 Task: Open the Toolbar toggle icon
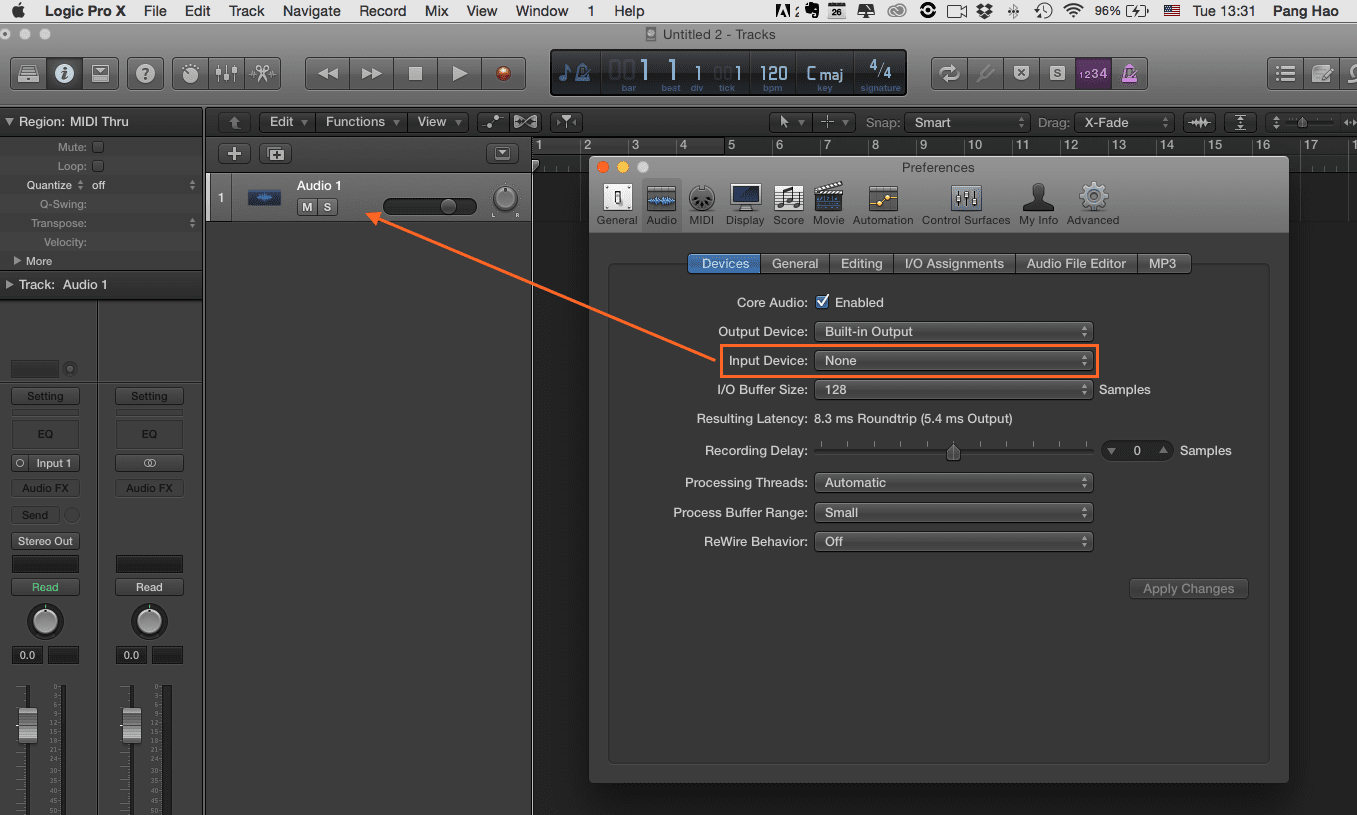coord(100,73)
